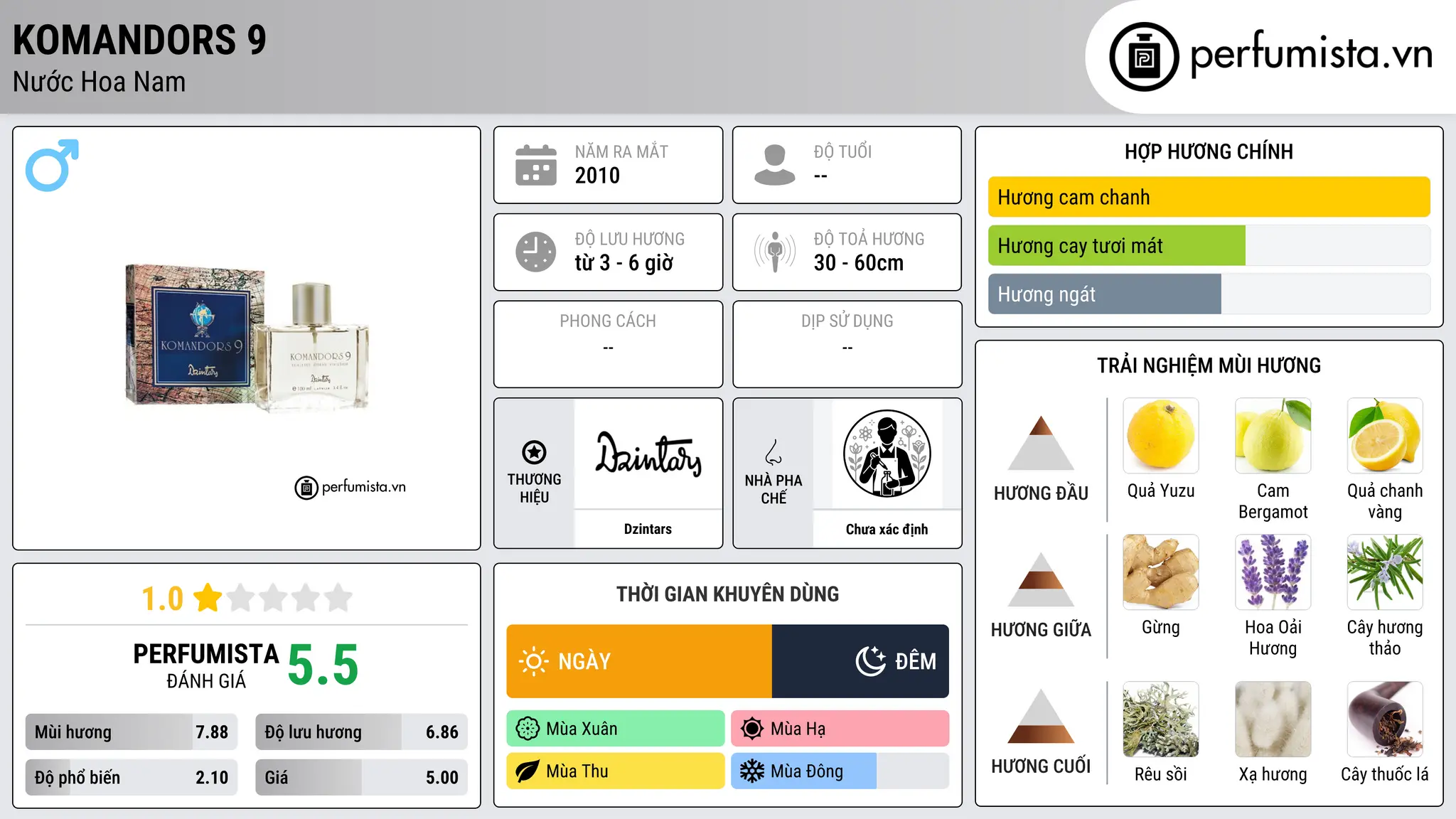The height and width of the screenshot is (819, 1456).
Task: Click the sillage icon beside Độ toả hương
Action: [775, 252]
